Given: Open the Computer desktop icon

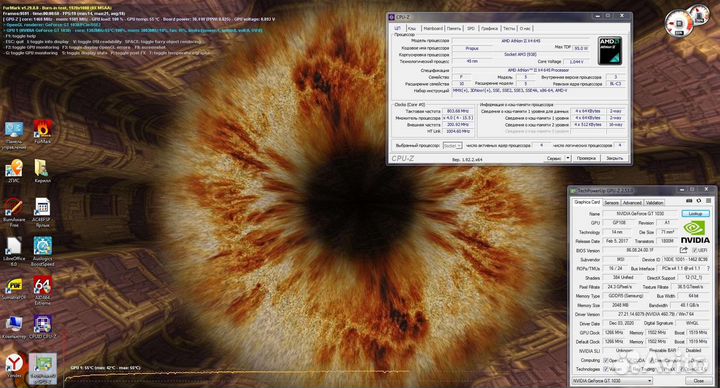Looking at the screenshot, I should click(x=14, y=327).
